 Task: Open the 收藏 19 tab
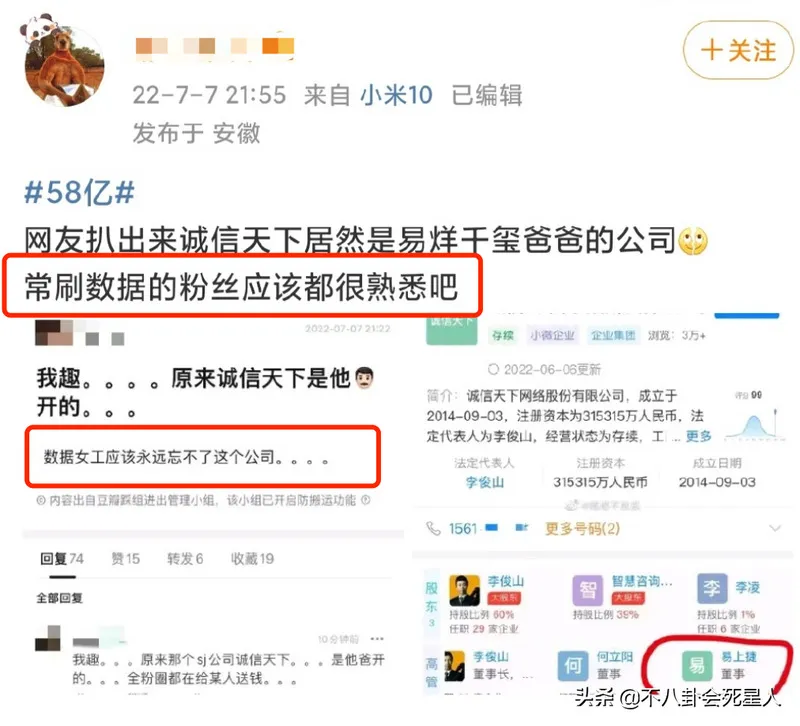(x=253, y=559)
